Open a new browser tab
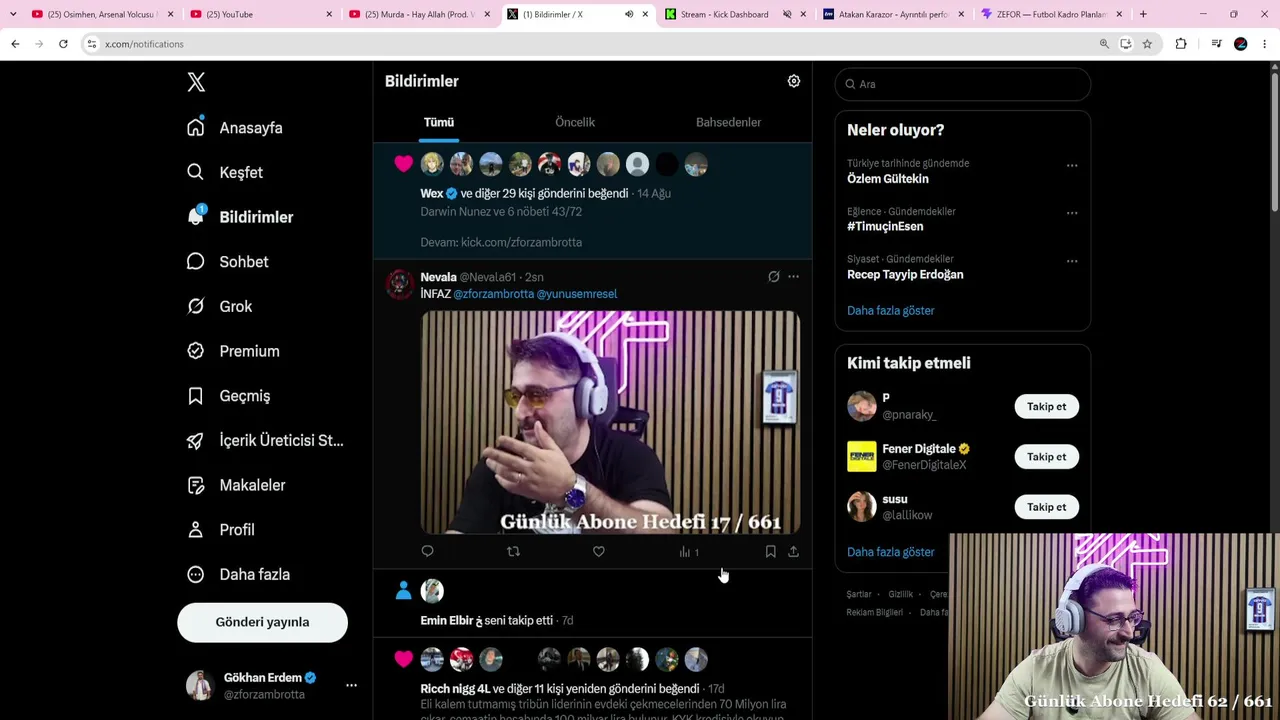The image size is (1280, 720). click(x=1143, y=14)
